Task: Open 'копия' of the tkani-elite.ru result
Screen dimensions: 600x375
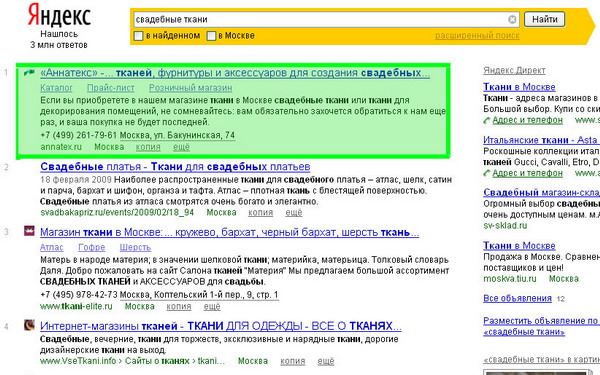Action: (x=179, y=307)
